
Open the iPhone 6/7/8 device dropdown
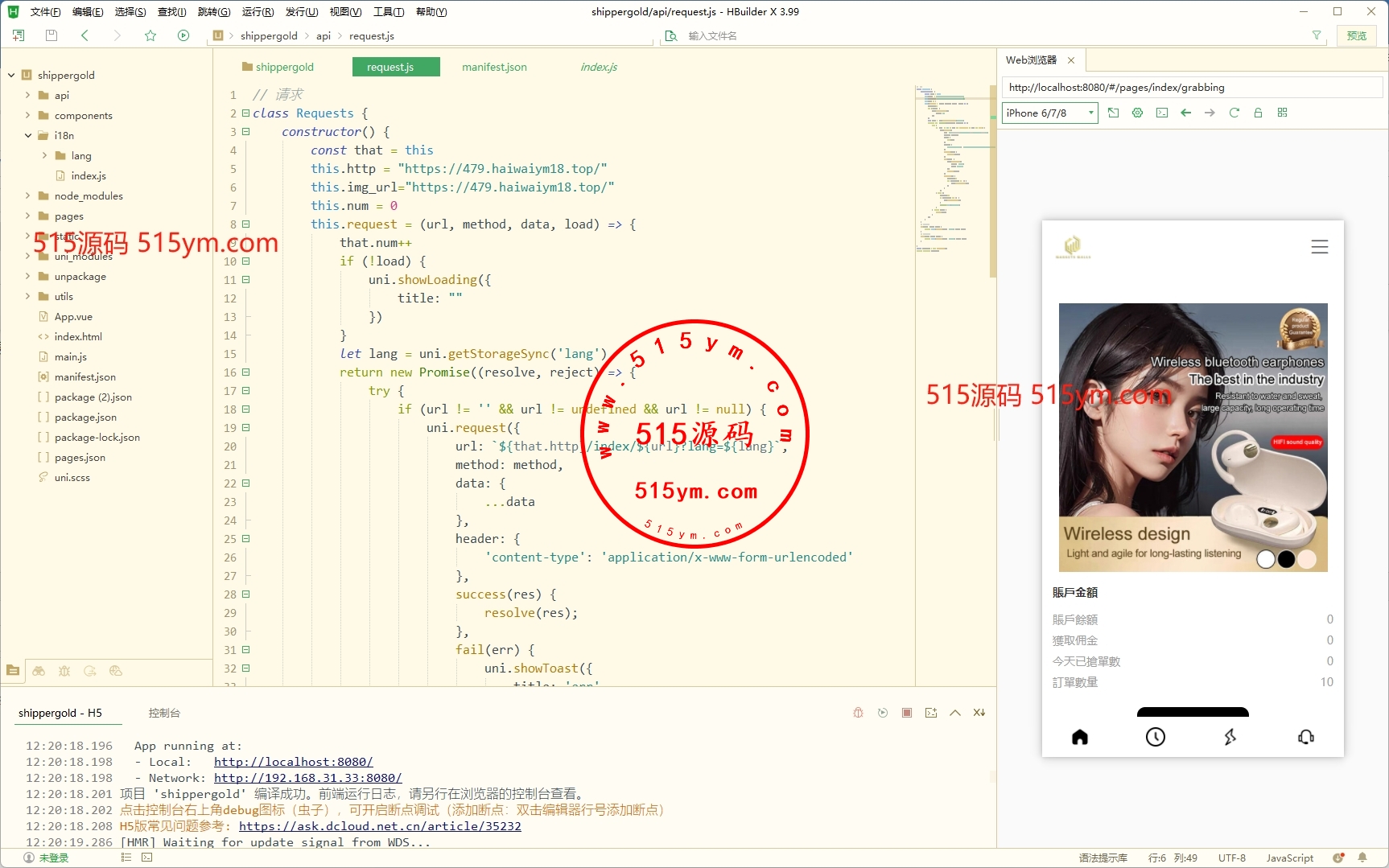[x=1049, y=113]
